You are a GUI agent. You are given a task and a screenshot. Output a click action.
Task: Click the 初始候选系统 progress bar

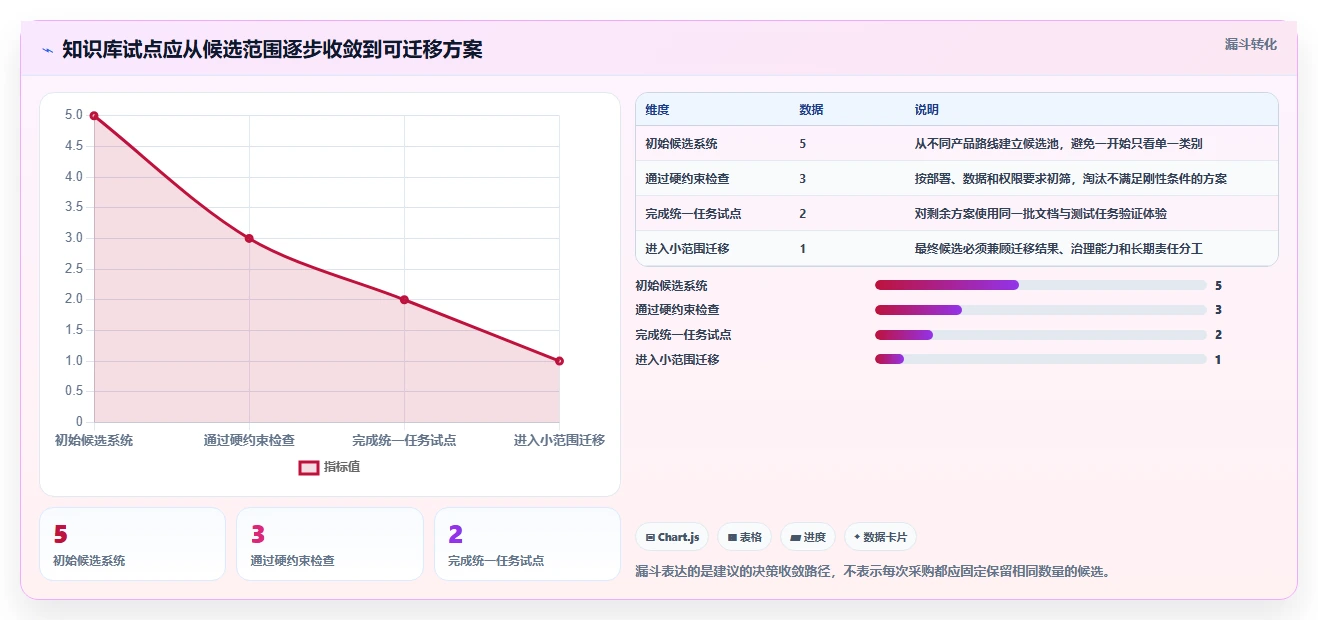click(x=1040, y=285)
